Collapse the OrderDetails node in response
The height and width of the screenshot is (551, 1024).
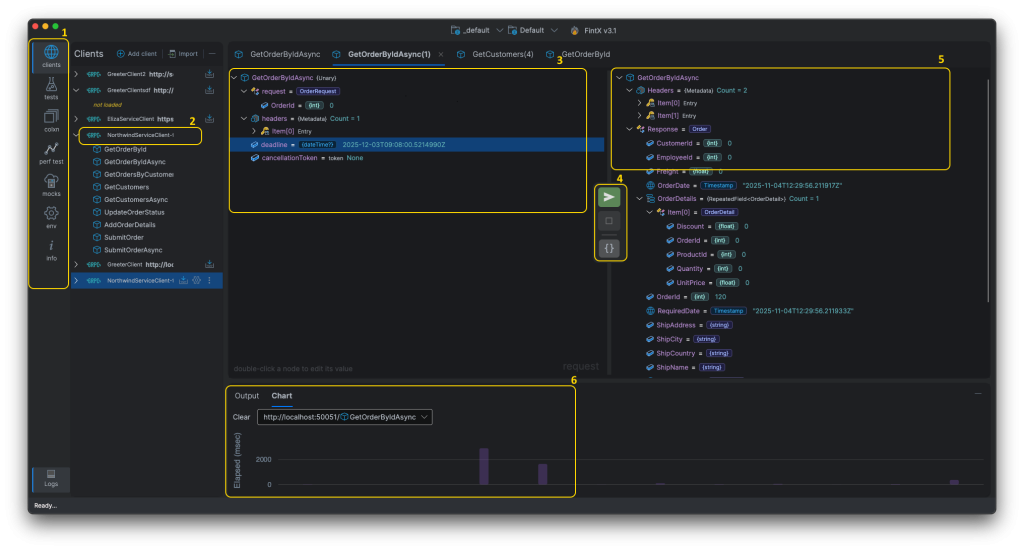pyautogui.click(x=639, y=198)
